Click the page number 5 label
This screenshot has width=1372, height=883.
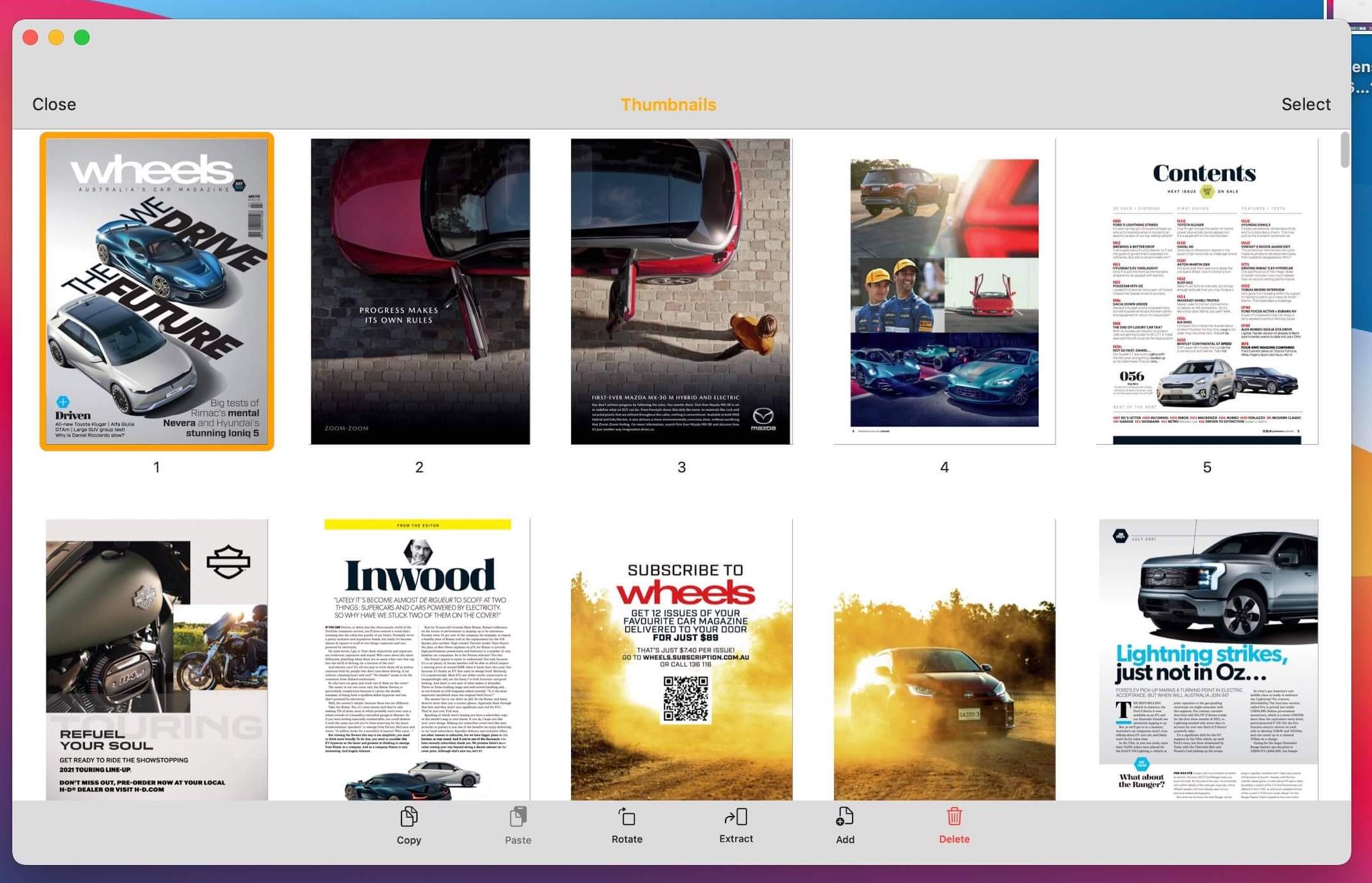pyautogui.click(x=1207, y=467)
